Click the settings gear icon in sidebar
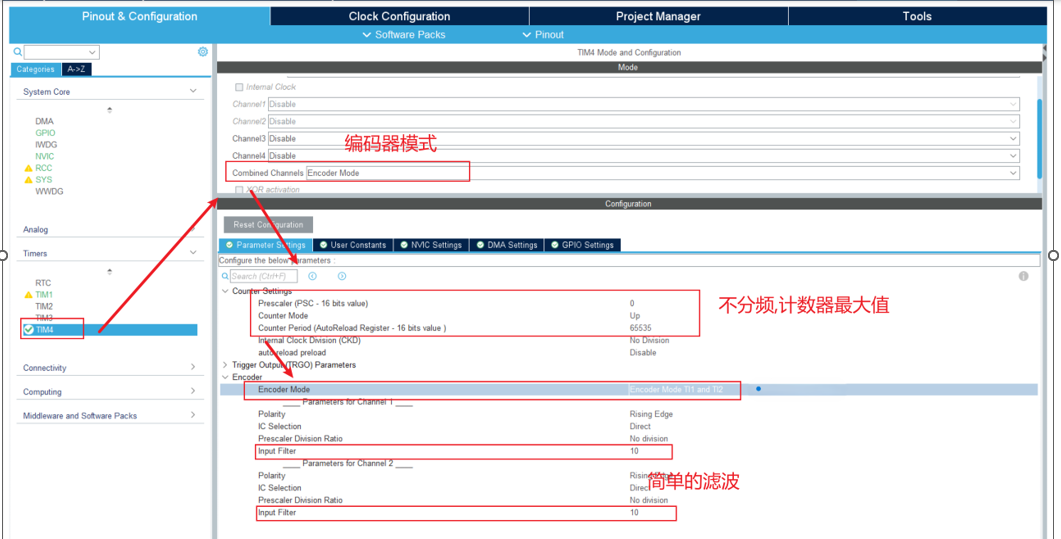Viewport: 1061px width, 539px height. (203, 52)
